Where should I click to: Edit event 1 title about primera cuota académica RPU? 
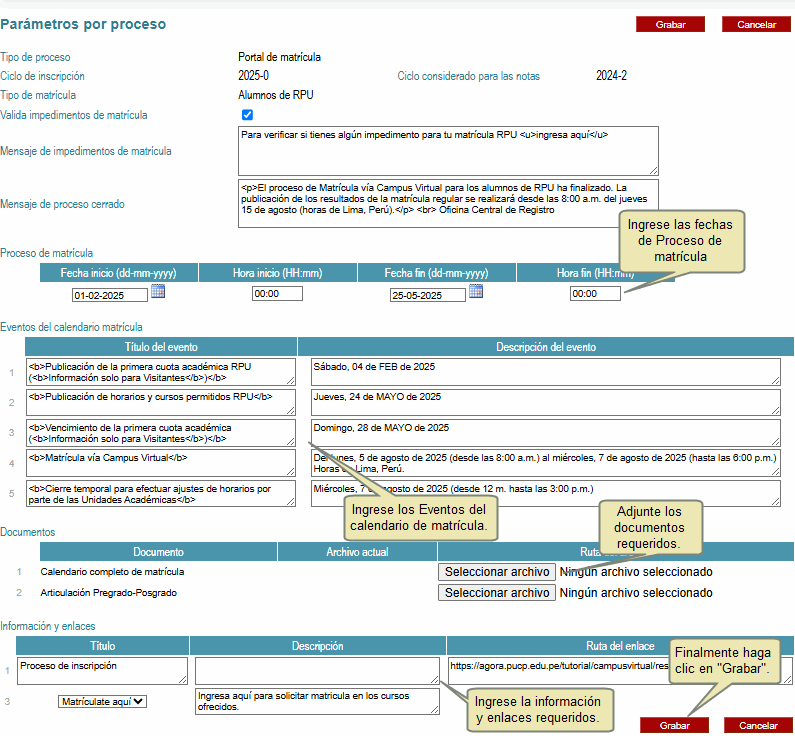pos(161,372)
